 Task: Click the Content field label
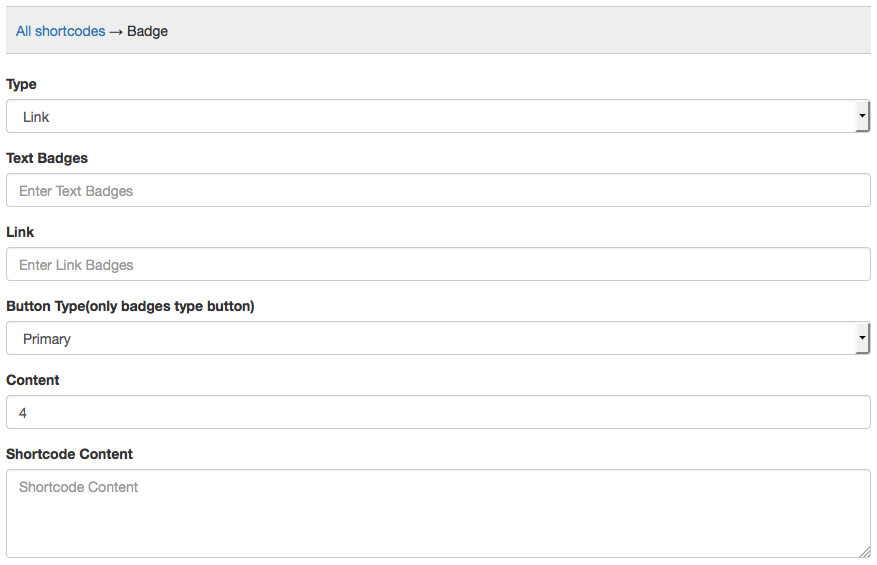[33, 380]
